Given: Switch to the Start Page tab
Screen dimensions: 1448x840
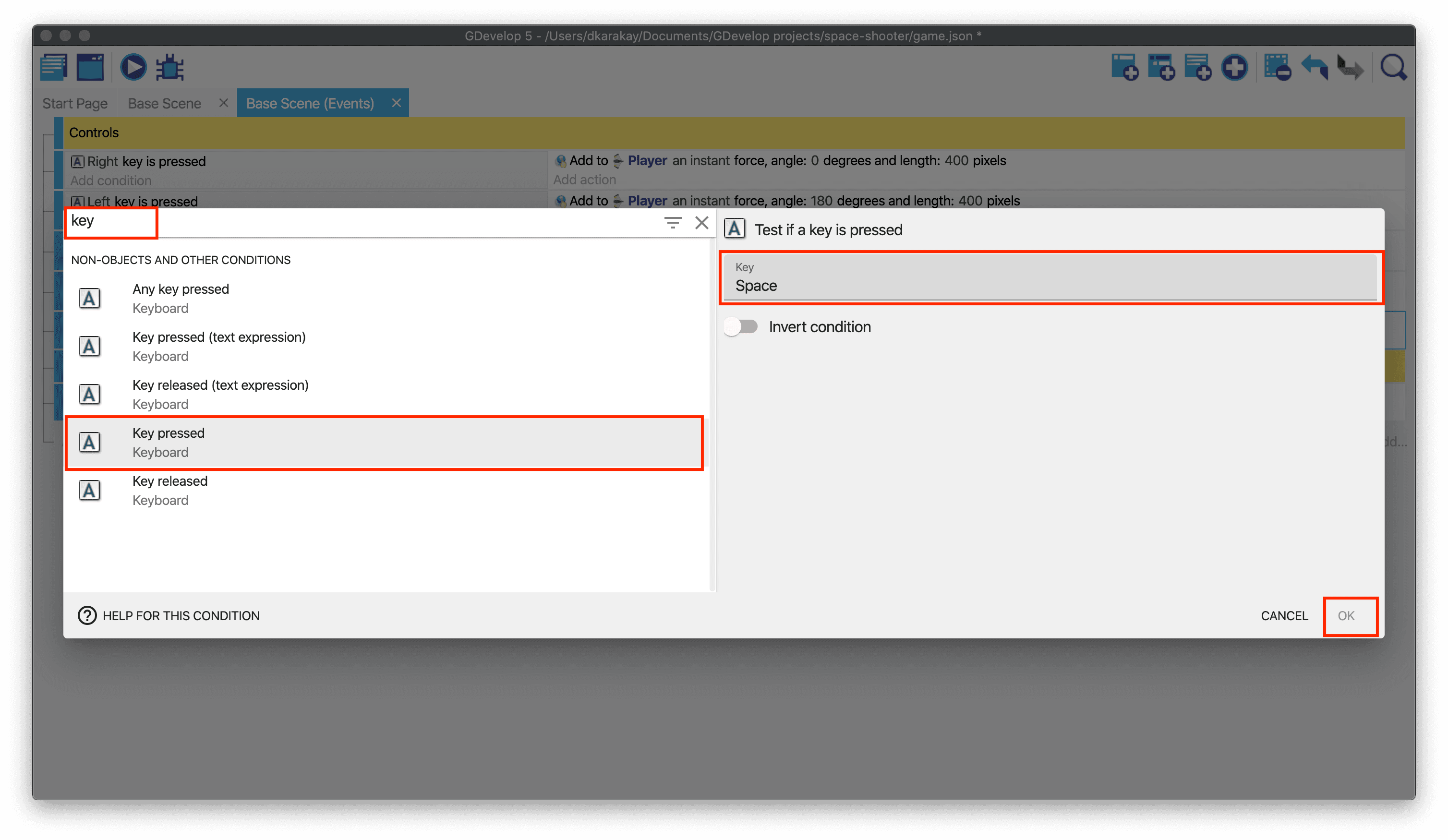Looking at the screenshot, I should tap(75, 103).
